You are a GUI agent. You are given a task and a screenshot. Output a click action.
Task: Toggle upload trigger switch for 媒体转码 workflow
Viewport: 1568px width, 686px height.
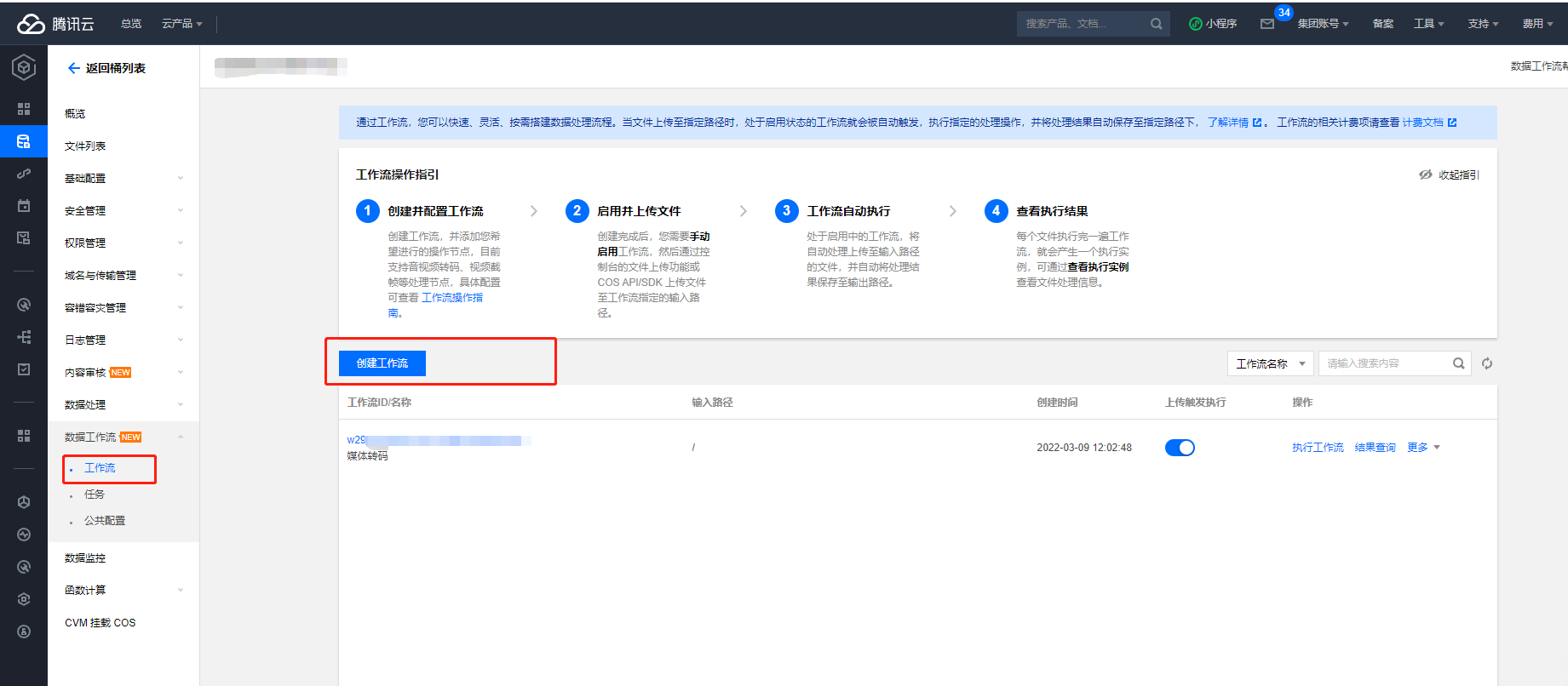(x=1180, y=448)
